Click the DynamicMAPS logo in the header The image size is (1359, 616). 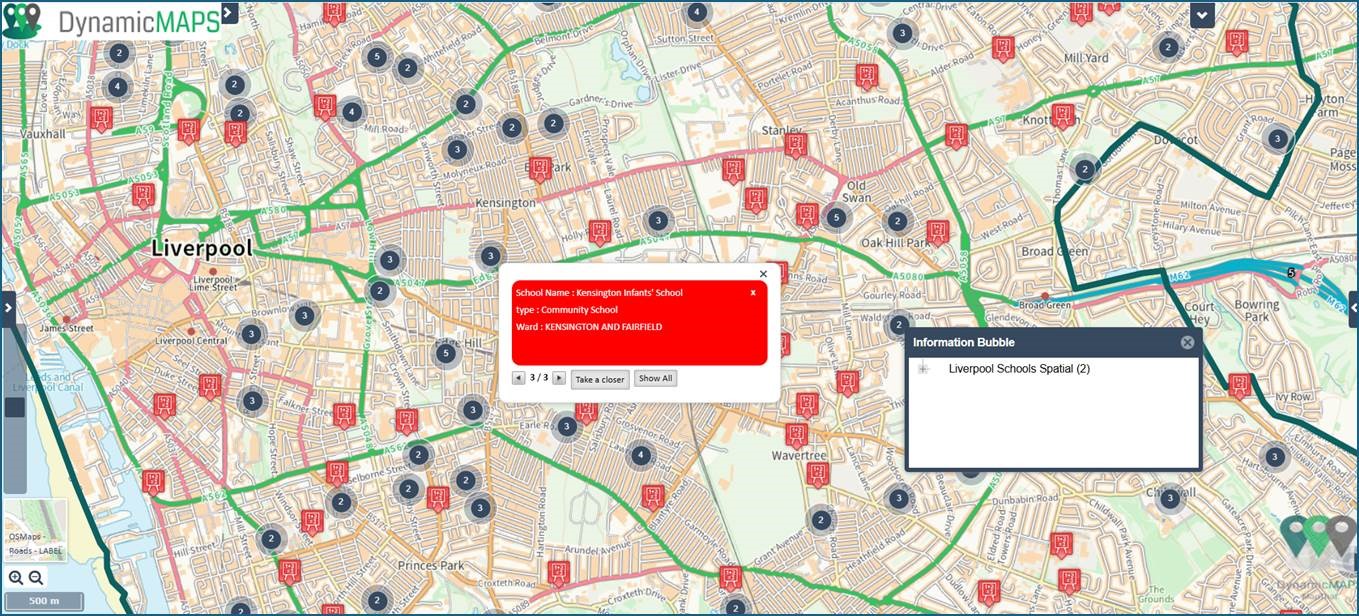click(111, 21)
